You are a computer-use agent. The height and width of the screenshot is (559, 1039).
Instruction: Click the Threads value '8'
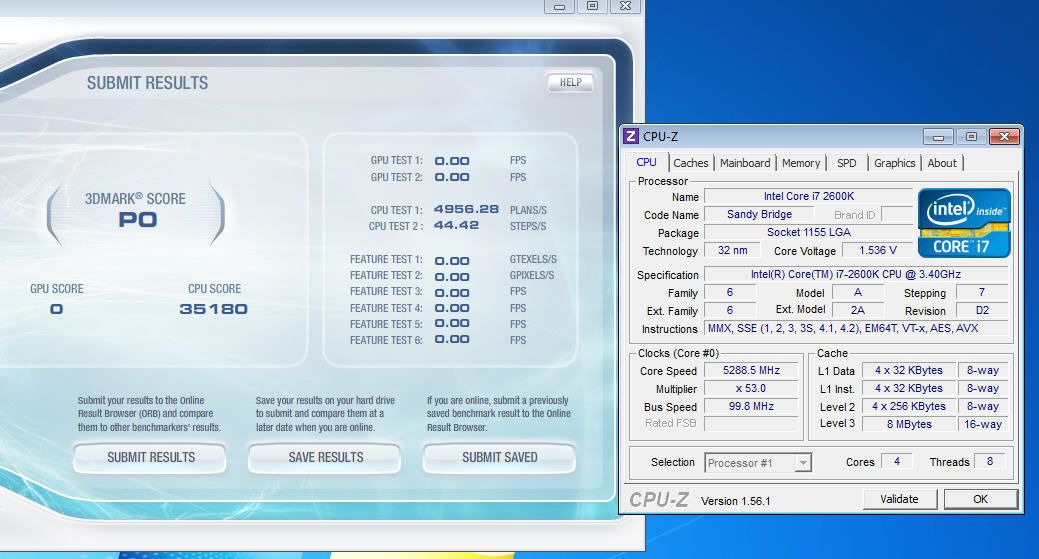pos(990,462)
